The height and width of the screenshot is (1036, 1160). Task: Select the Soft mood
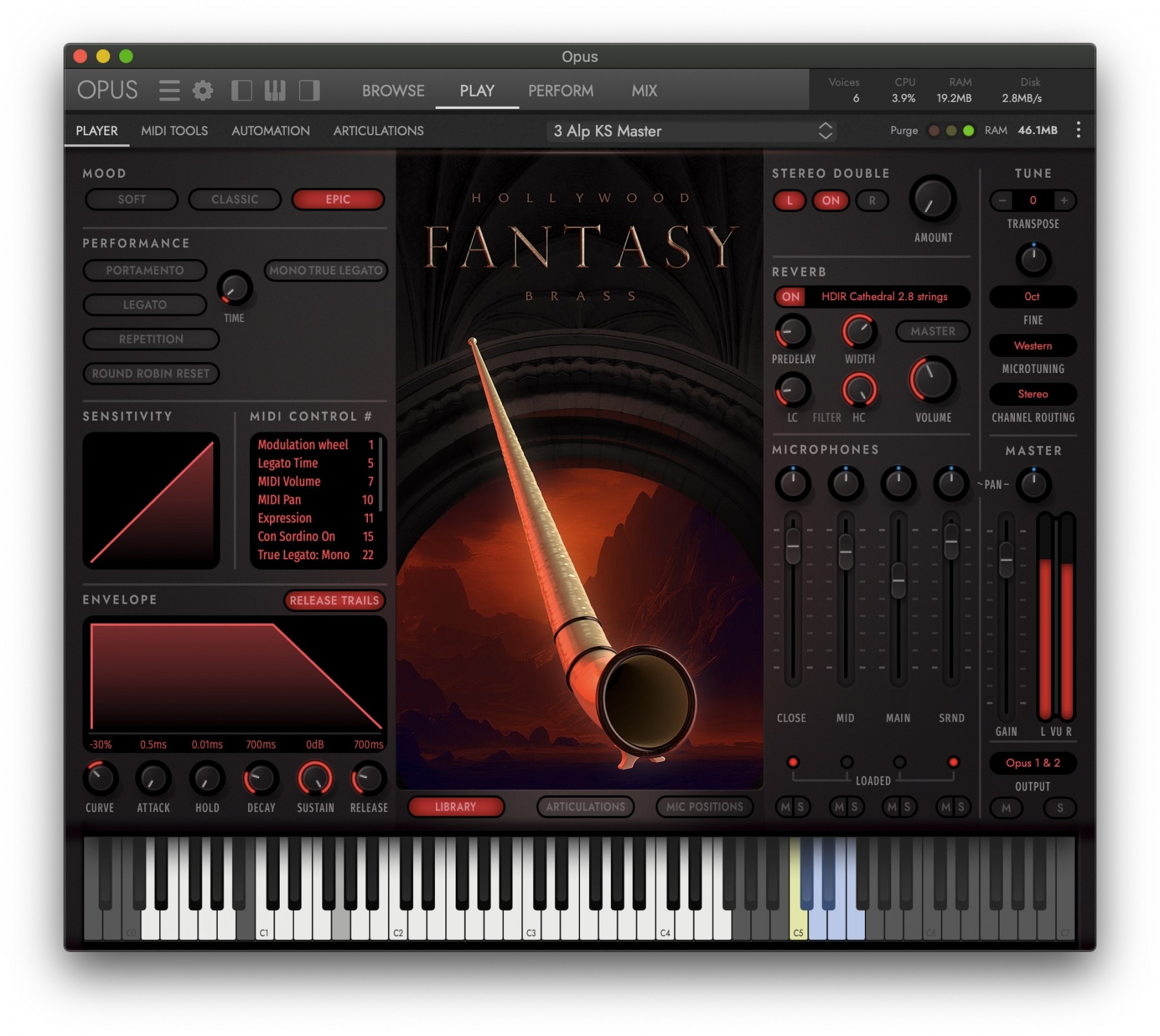131,200
